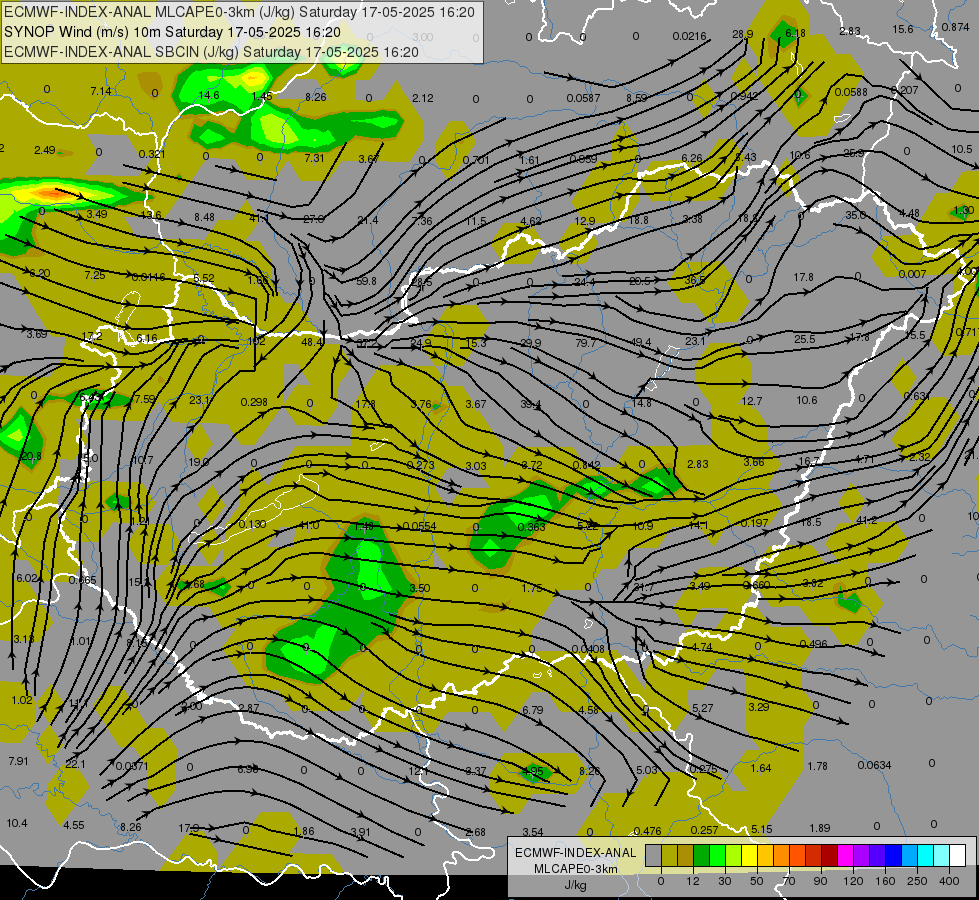This screenshot has height=900, width=979.
Task: Click the map value 7.91
Action: (18, 761)
